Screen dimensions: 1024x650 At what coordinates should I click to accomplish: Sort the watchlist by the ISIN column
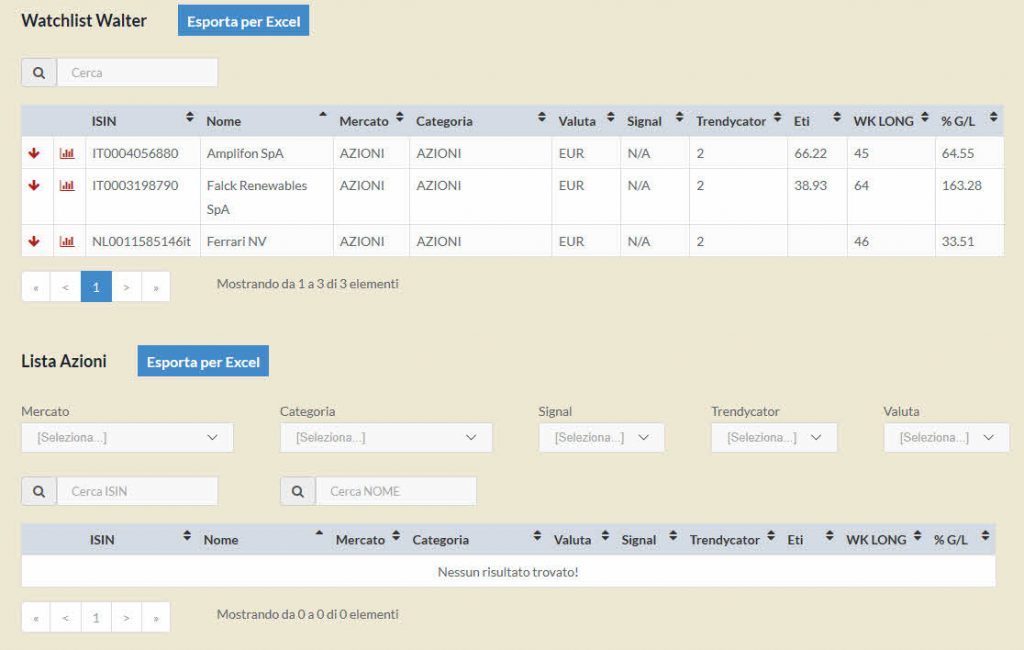[141, 121]
